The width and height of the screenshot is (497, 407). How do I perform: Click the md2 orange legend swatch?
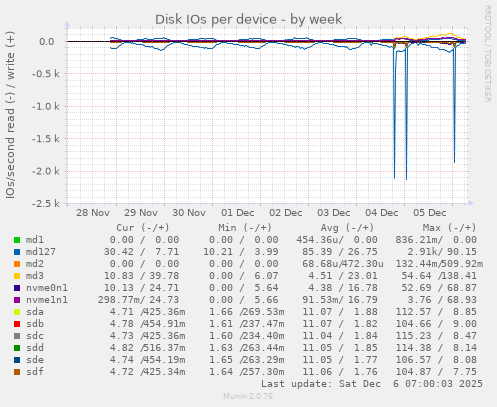(17, 264)
